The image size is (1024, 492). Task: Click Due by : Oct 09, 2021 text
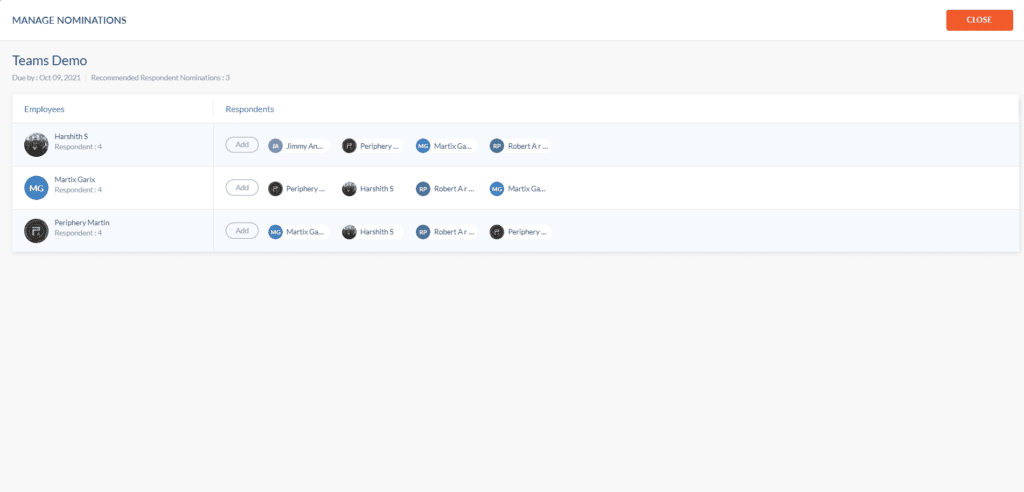coord(46,78)
